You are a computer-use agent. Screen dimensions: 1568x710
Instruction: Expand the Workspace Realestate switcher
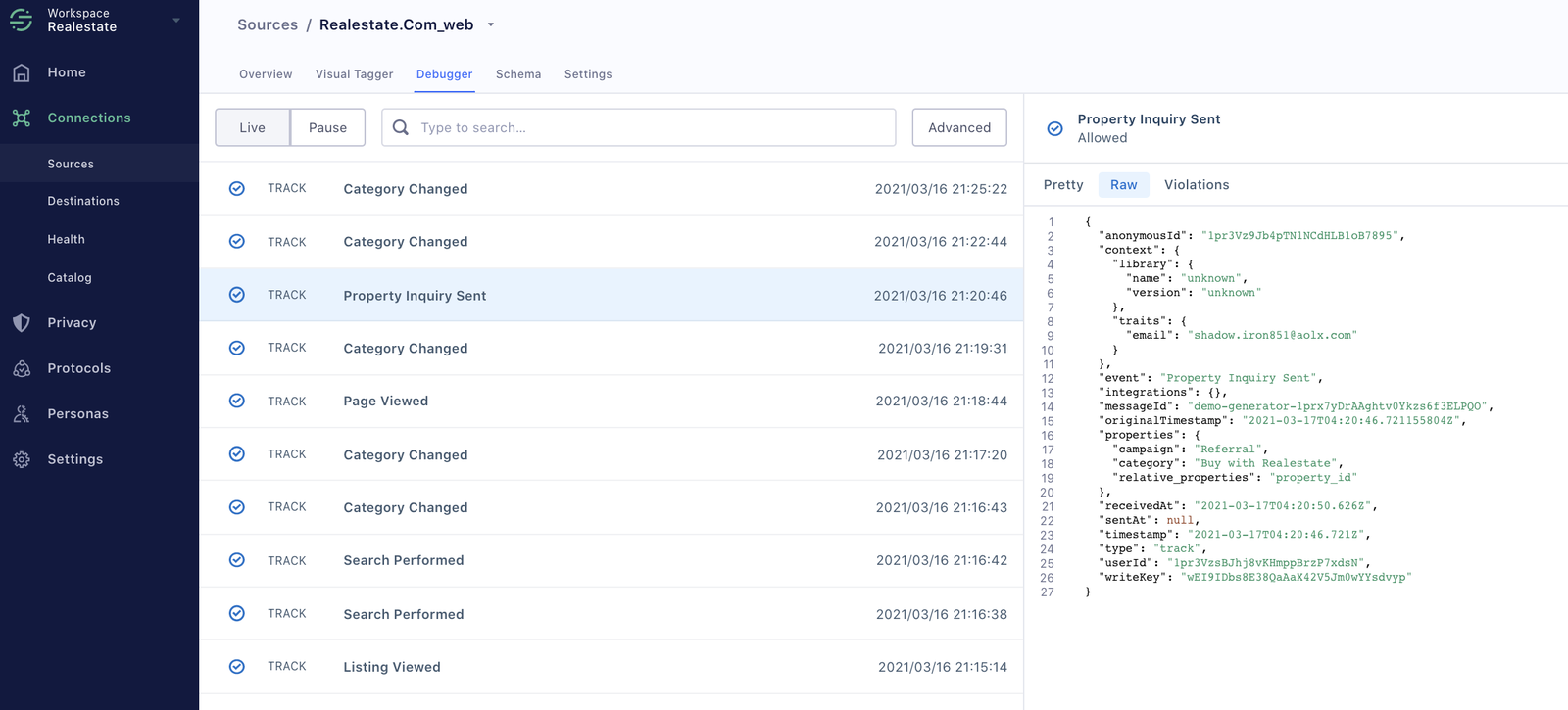[x=176, y=20]
